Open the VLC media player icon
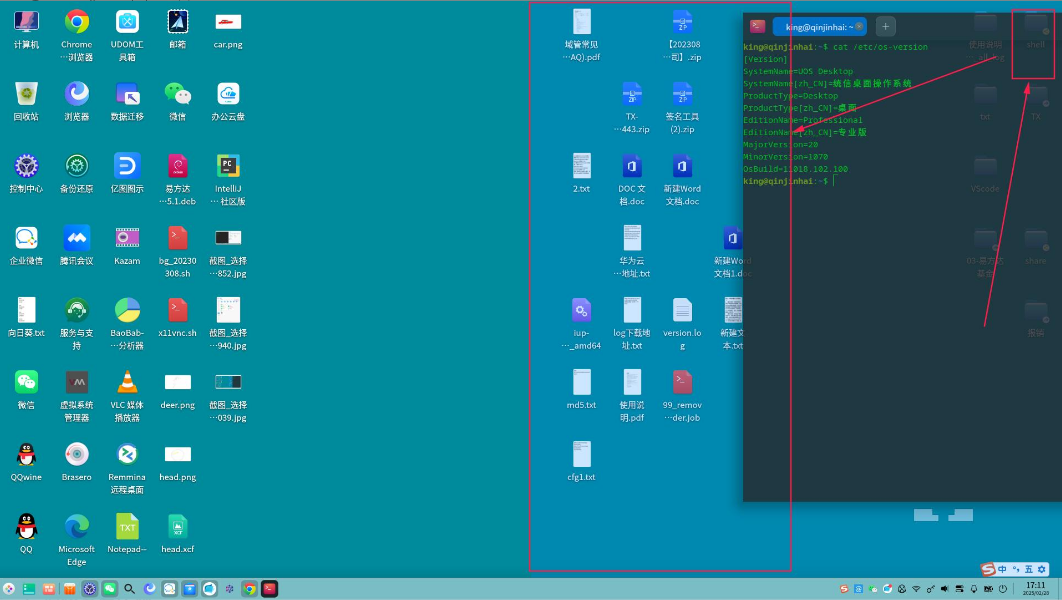 pyautogui.click(x=127, y=382)
